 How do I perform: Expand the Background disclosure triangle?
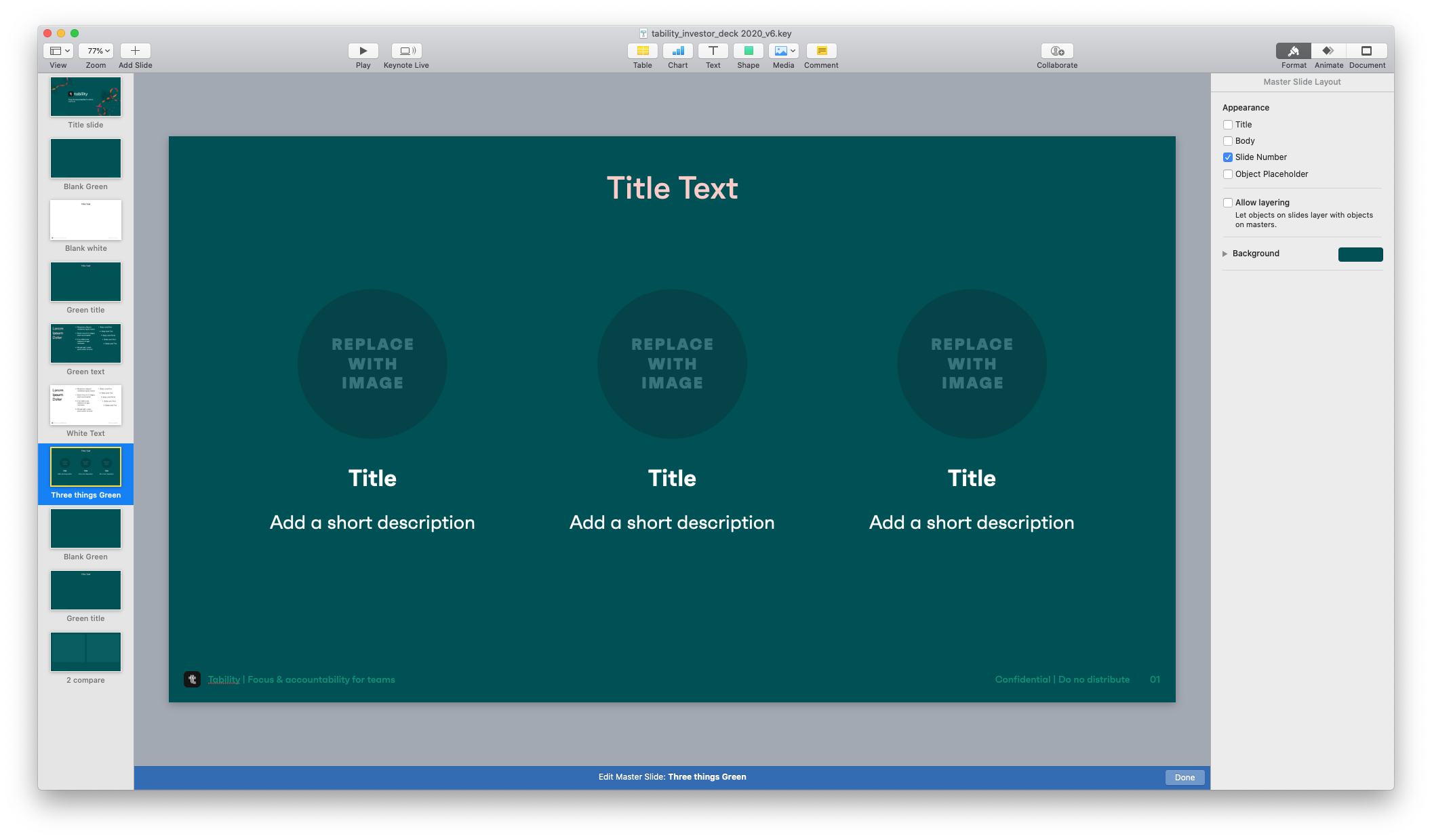1225,254
